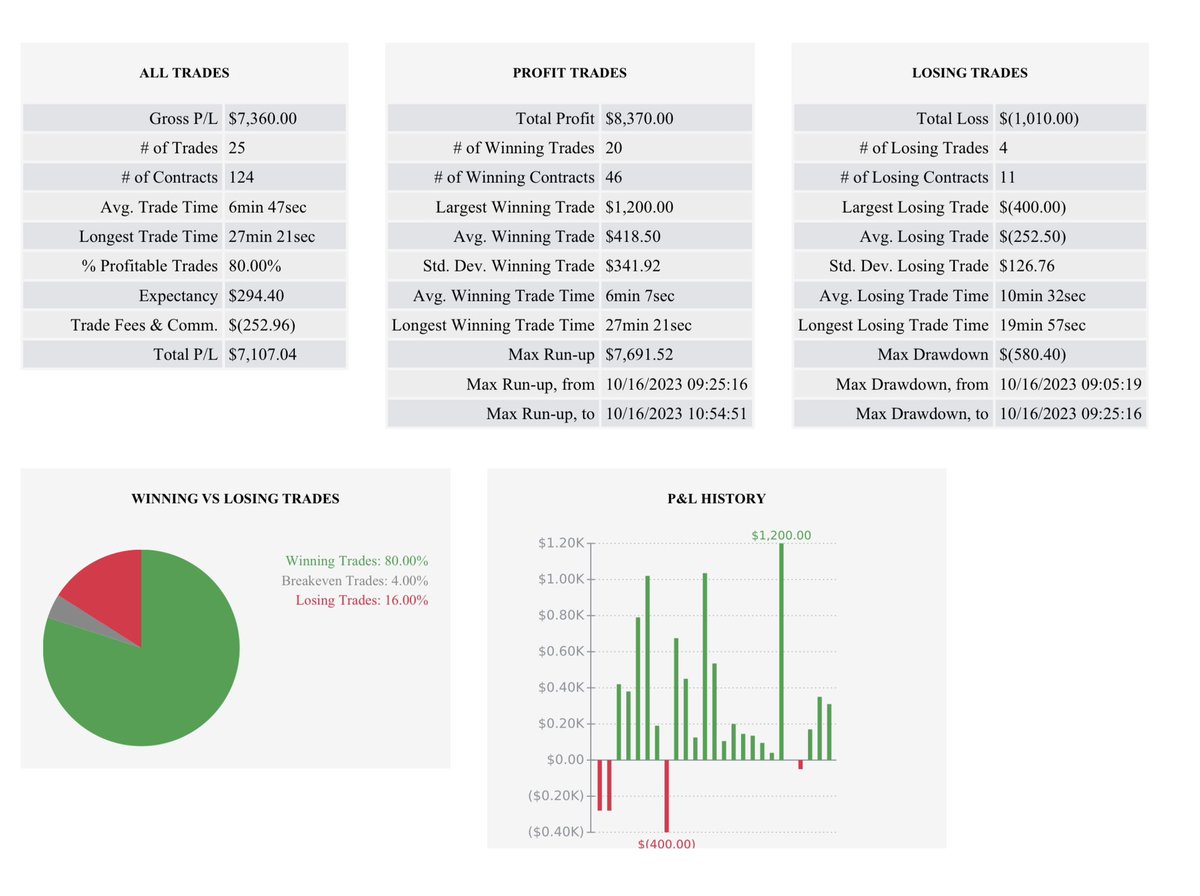
Task: Click the WINNING VS LOSING TRADES chart title
Action: tap(235, 498)
